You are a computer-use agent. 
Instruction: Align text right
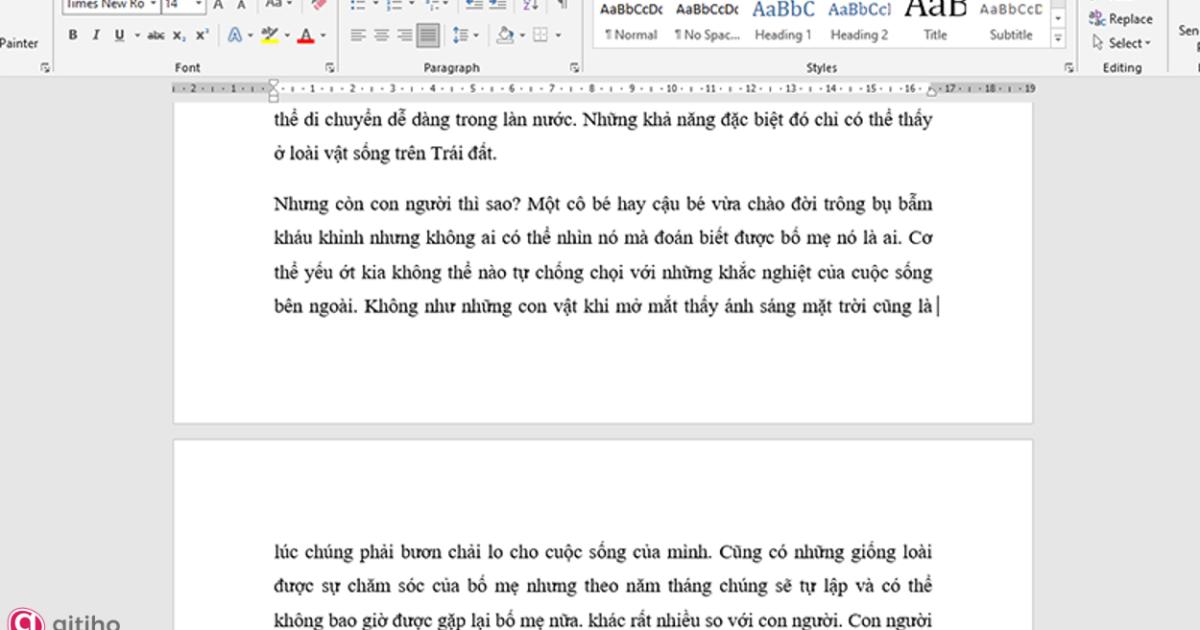click(x=404, y=35)
